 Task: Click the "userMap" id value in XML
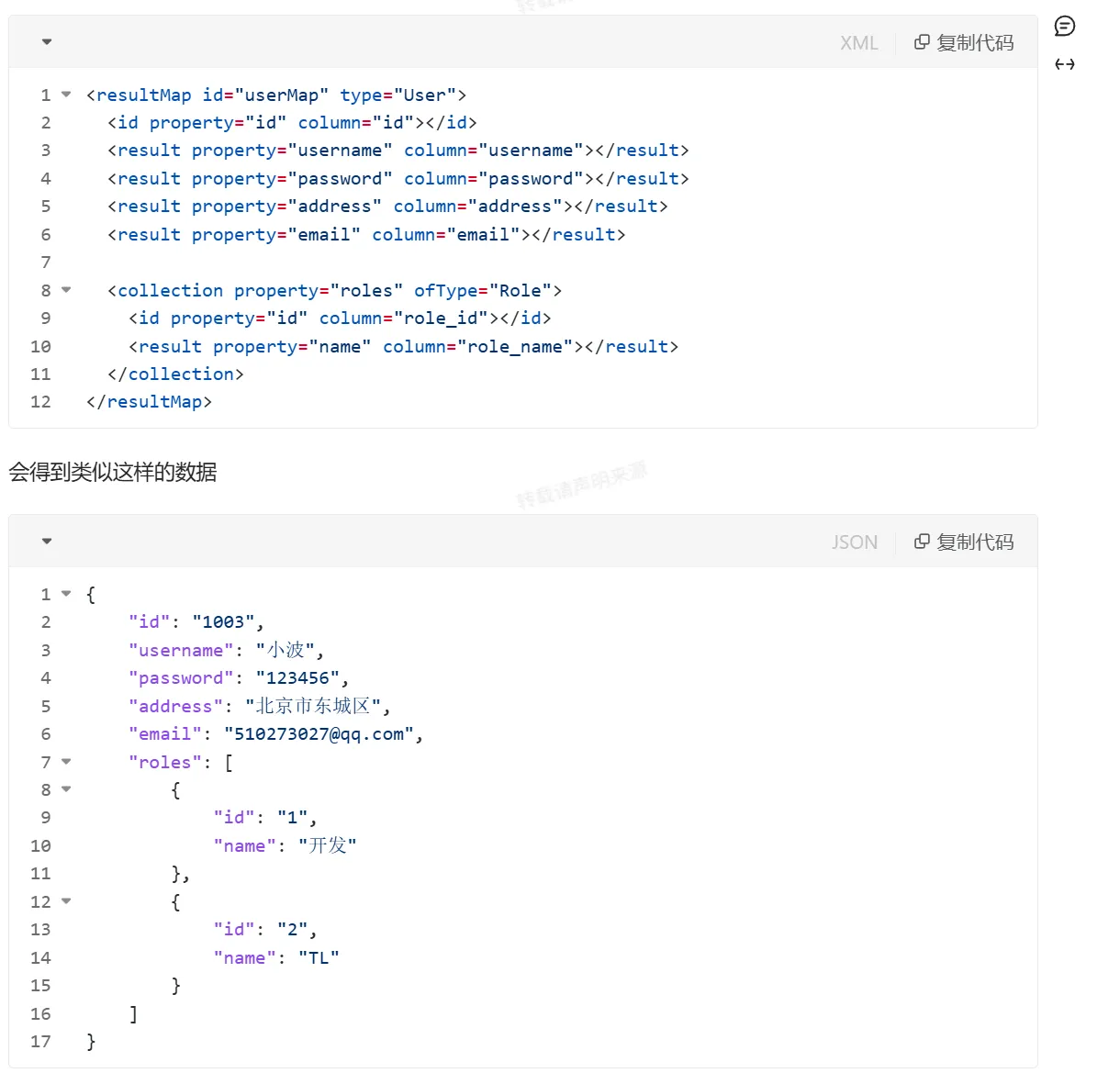tap(282, 95)
